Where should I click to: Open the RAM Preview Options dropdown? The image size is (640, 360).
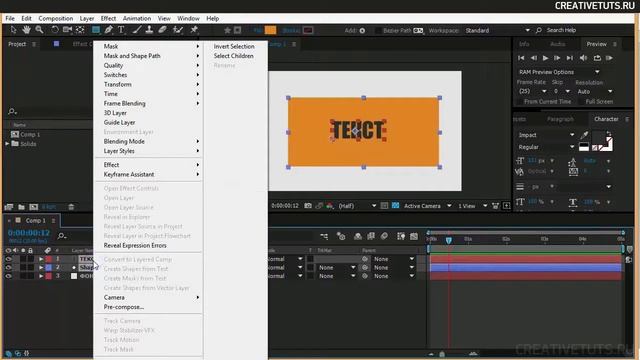click(x=559, y=72)
